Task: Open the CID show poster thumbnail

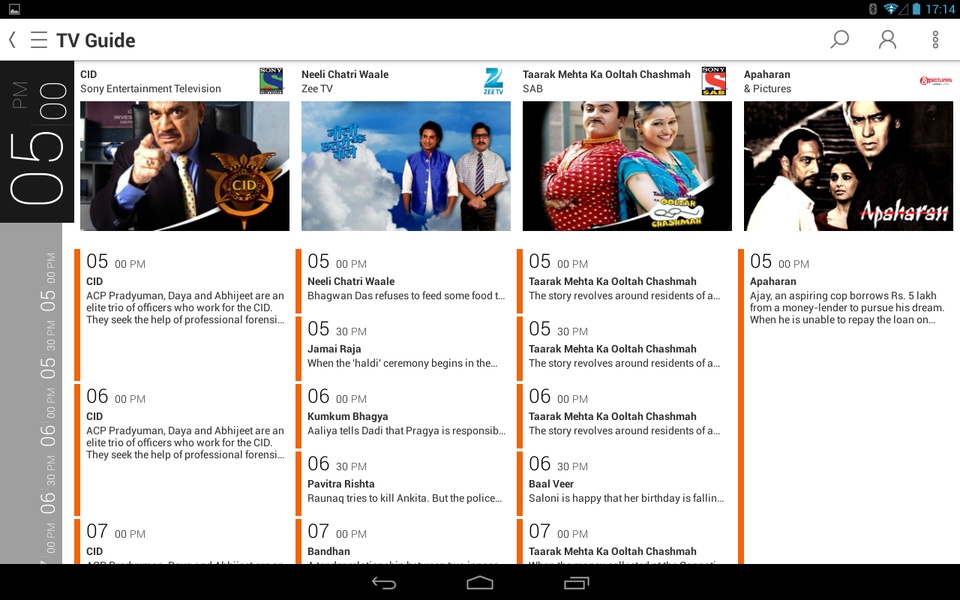Action: [185, 166]
